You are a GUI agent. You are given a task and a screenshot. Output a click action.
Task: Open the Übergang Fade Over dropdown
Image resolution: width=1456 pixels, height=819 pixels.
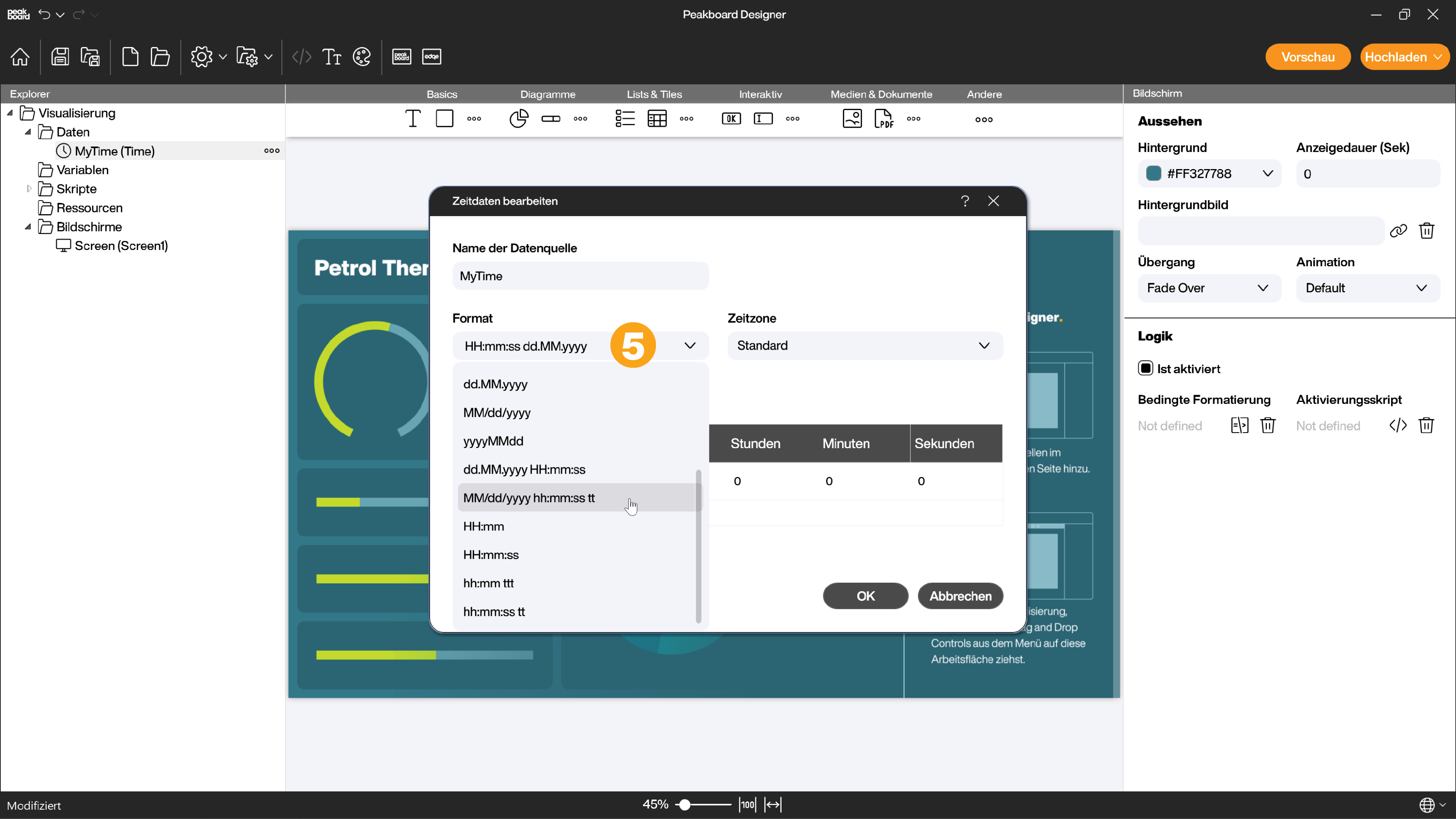(x=1210, y=288)
